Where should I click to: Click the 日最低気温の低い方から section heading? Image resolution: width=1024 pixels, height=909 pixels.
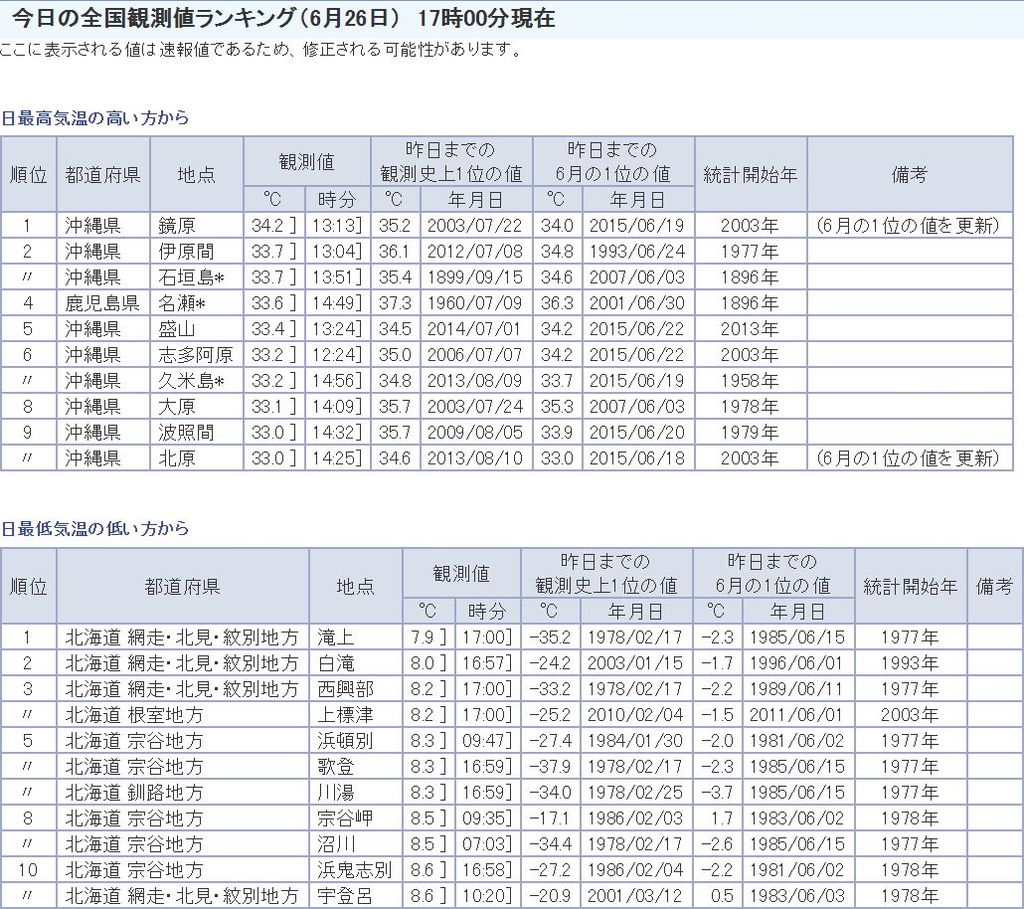(x=95, y=528)
